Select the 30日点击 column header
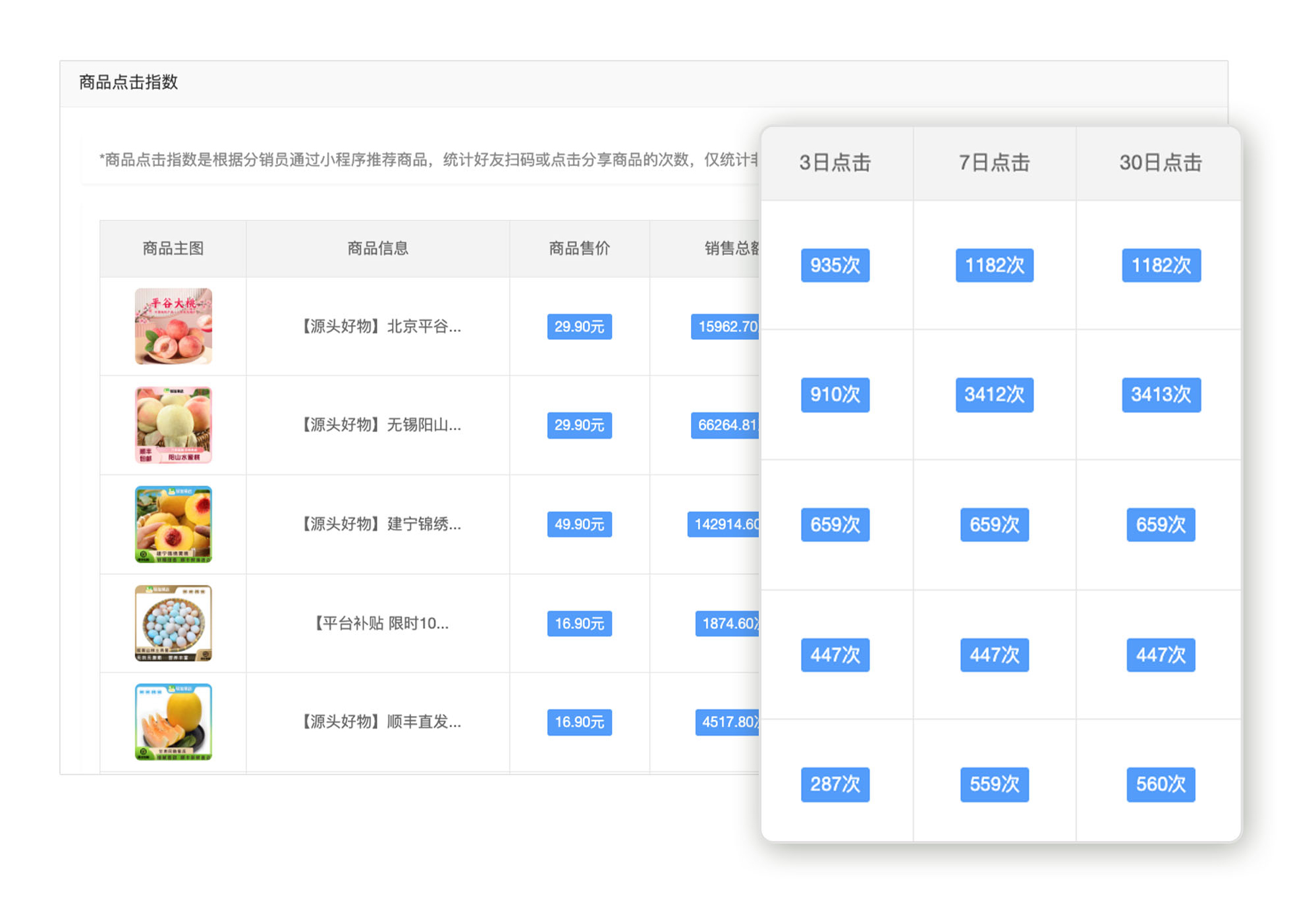The height and width of the screenshot is (905, 1316). pyautogui.click(x=1161, y=163)
